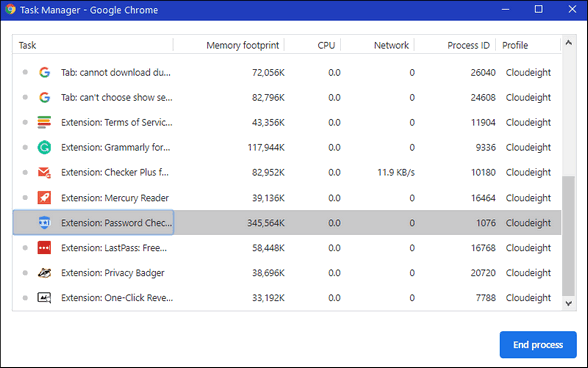This screenshot has width=588, height=368.
Task: Click memory value 33,192K
Action: 268,298
